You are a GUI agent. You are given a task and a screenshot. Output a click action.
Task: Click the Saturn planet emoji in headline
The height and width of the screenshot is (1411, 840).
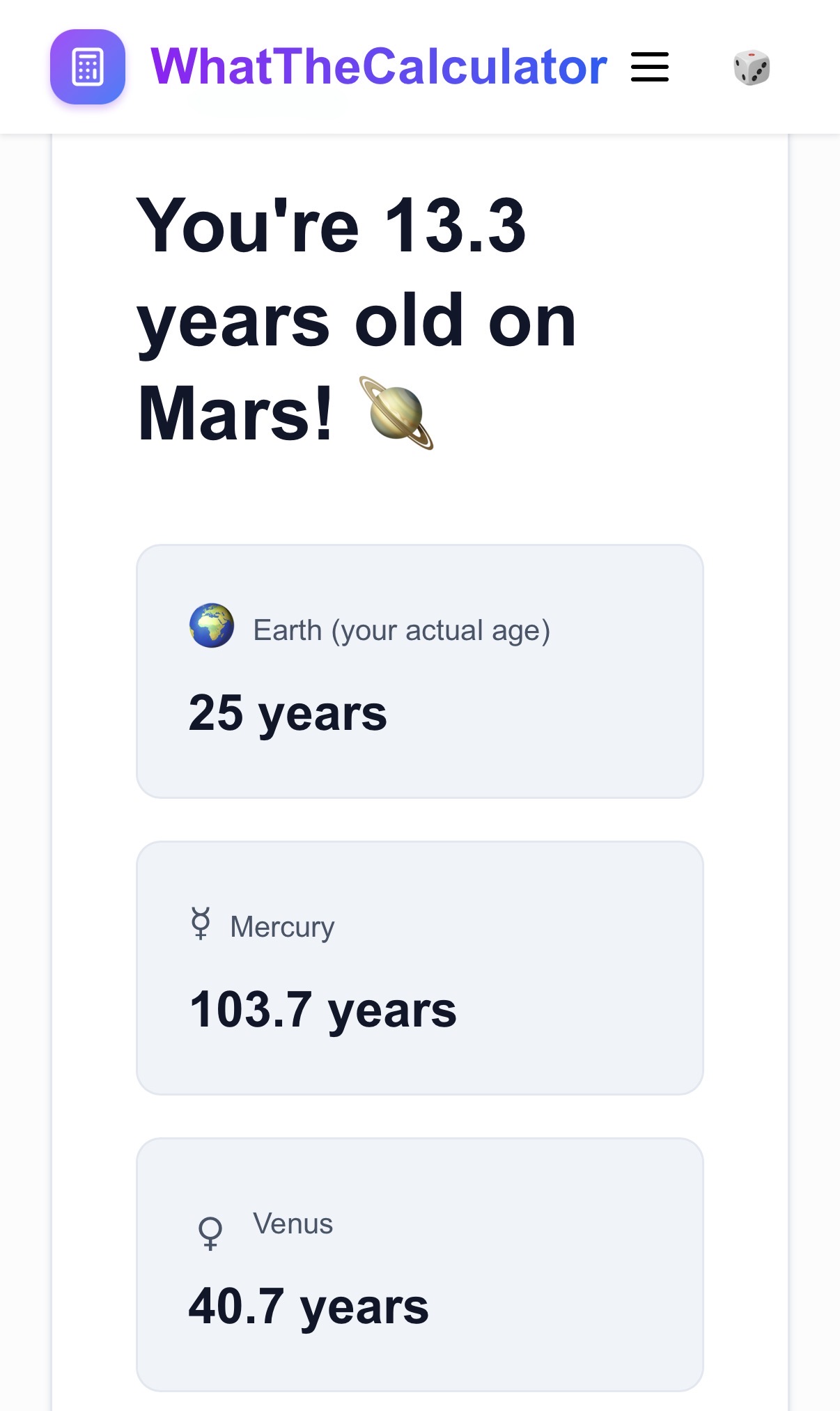tap(396, 413)
